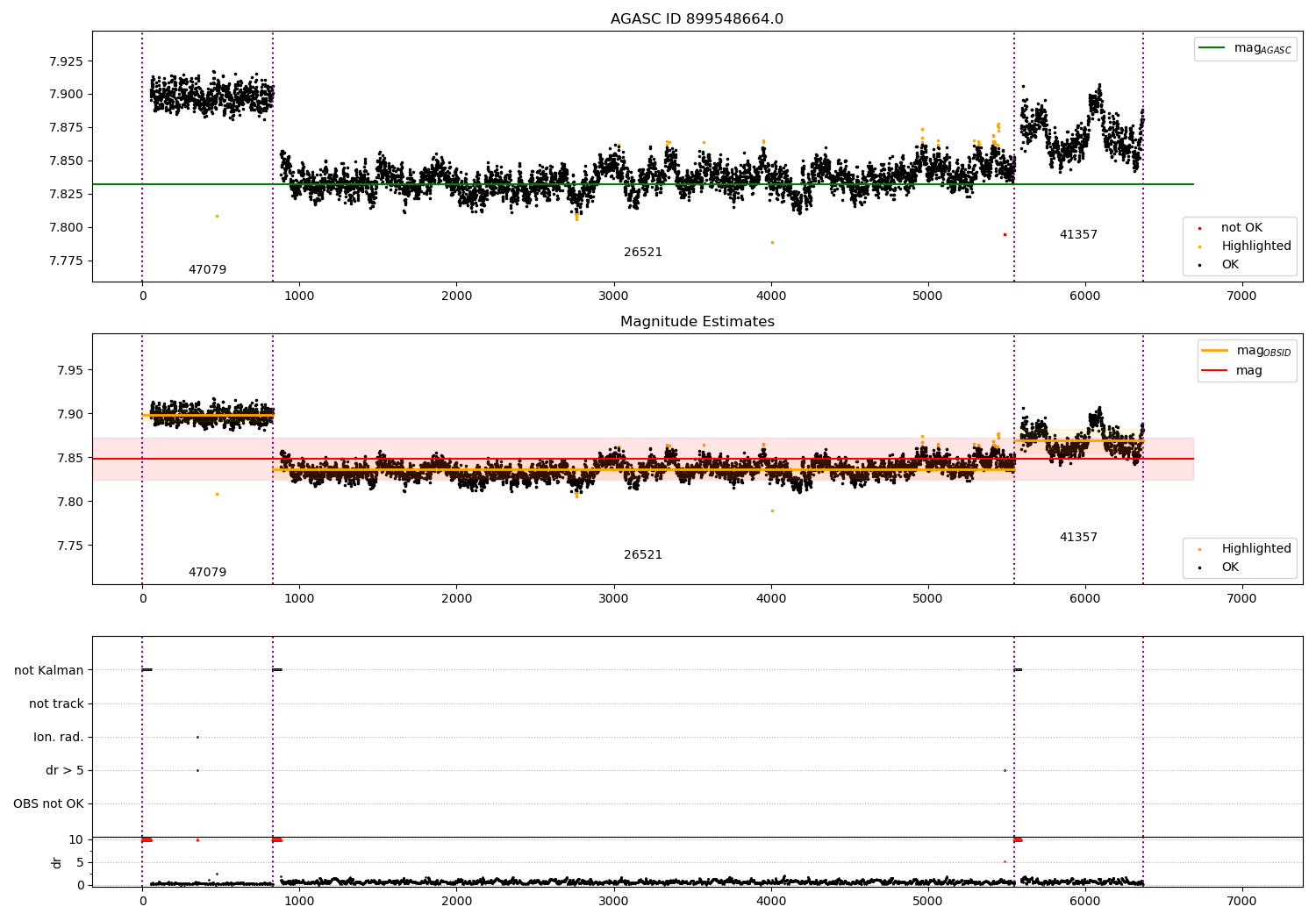Click the 26521 label in Magnitude Estimates plot
The width and height of the screenshot is (1316, 921).
point(643,555)
